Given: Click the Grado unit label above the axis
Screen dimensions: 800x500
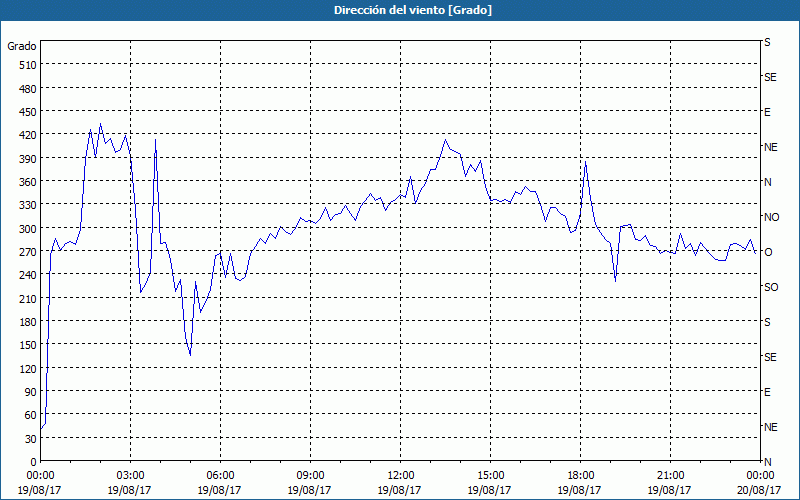Looking at the screenshot, I should pos(22,46).
